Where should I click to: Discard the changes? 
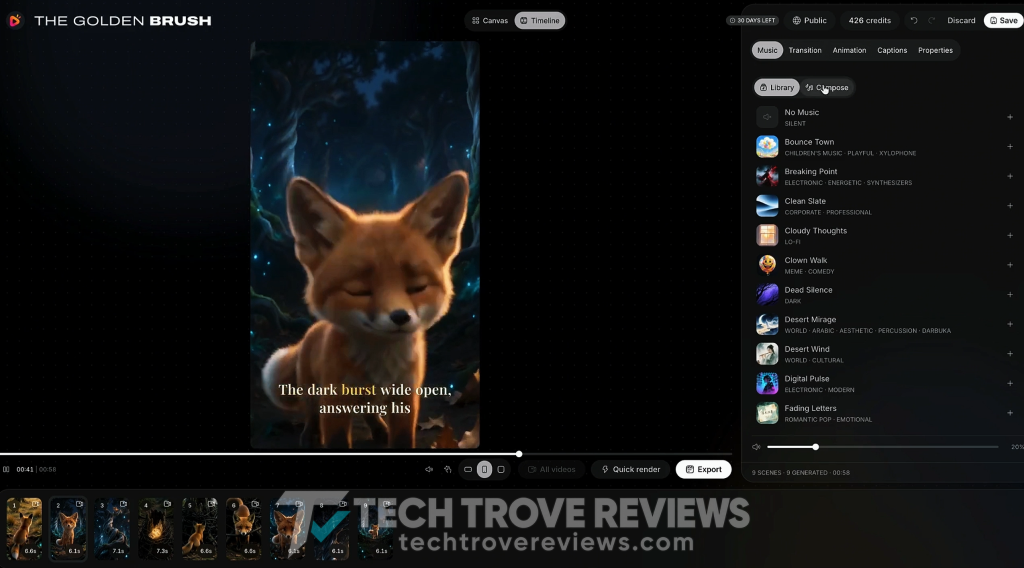pos(961,21)
